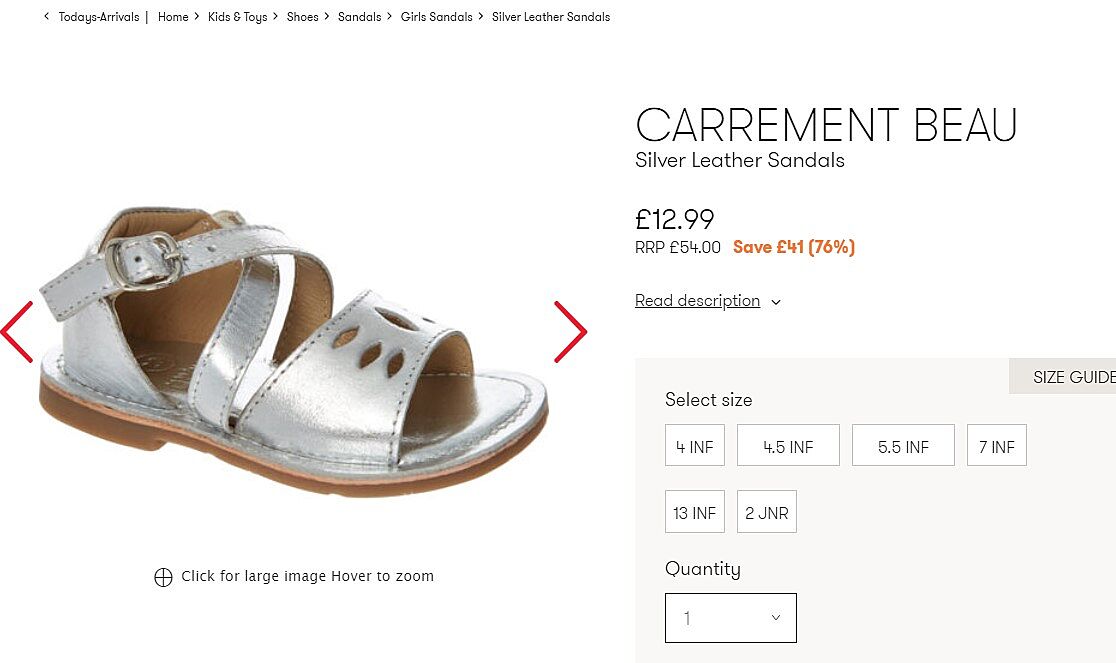Return to Todays-Arrivals page
This screenshot has height=663, width=1116.
pyautogui.click(x=99, y=17)
